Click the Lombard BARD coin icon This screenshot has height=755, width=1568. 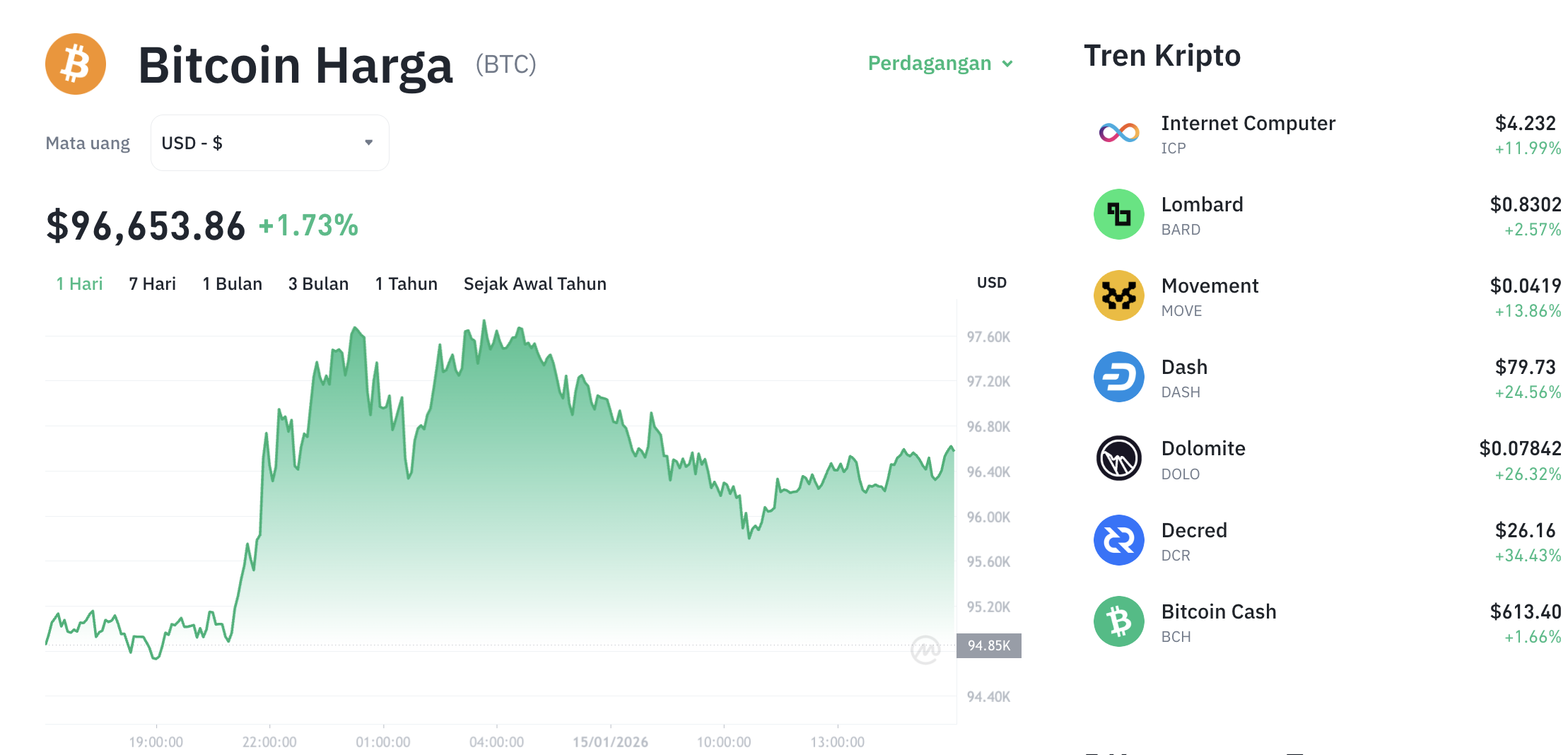point(1118,214)
